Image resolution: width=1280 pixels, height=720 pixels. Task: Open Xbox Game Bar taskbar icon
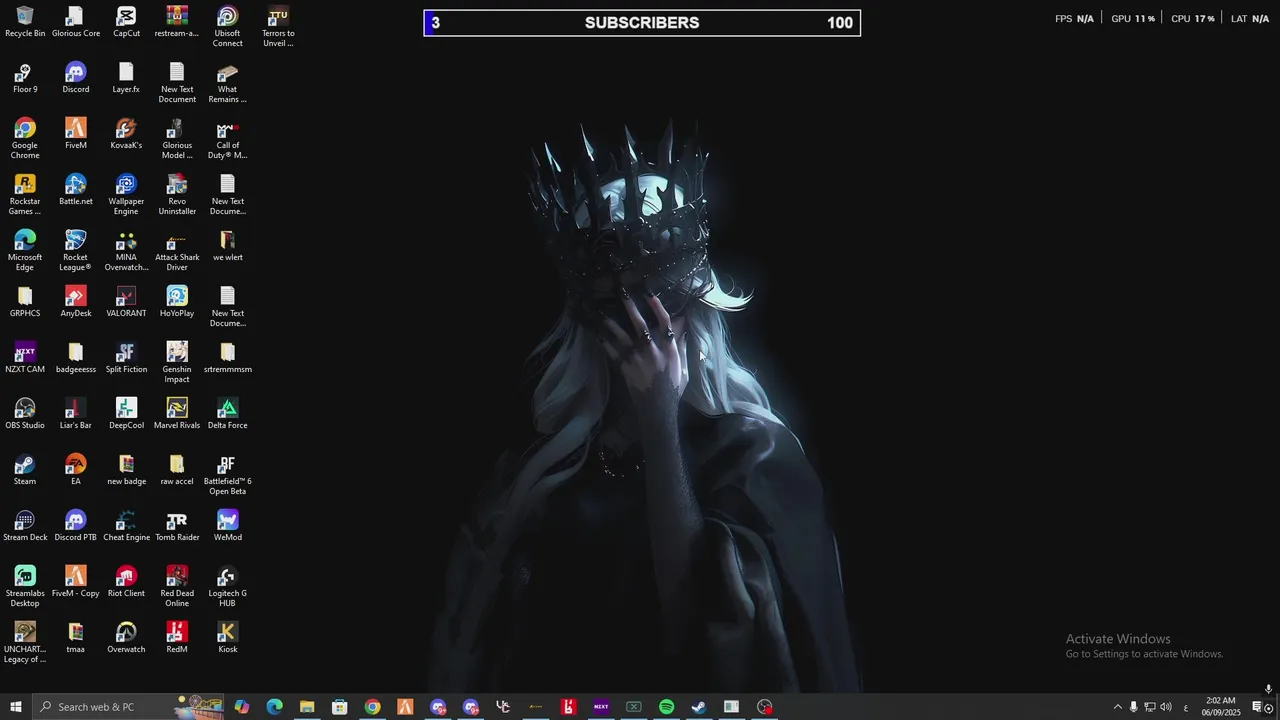633,707
